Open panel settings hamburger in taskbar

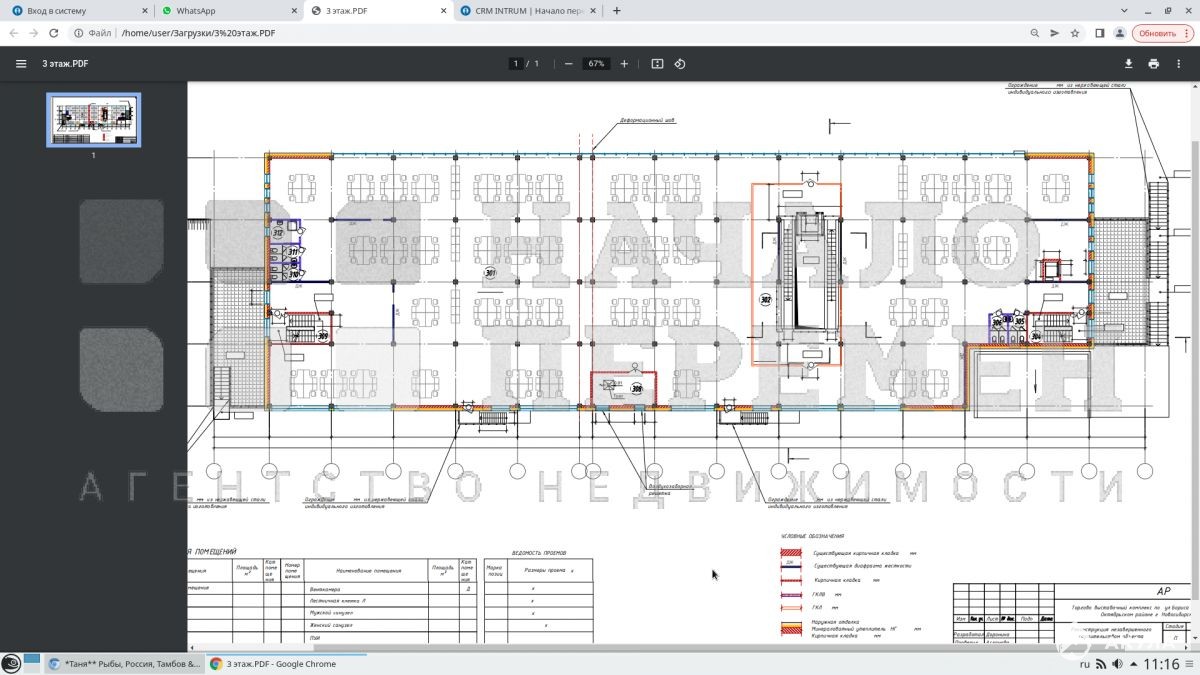1190,664
